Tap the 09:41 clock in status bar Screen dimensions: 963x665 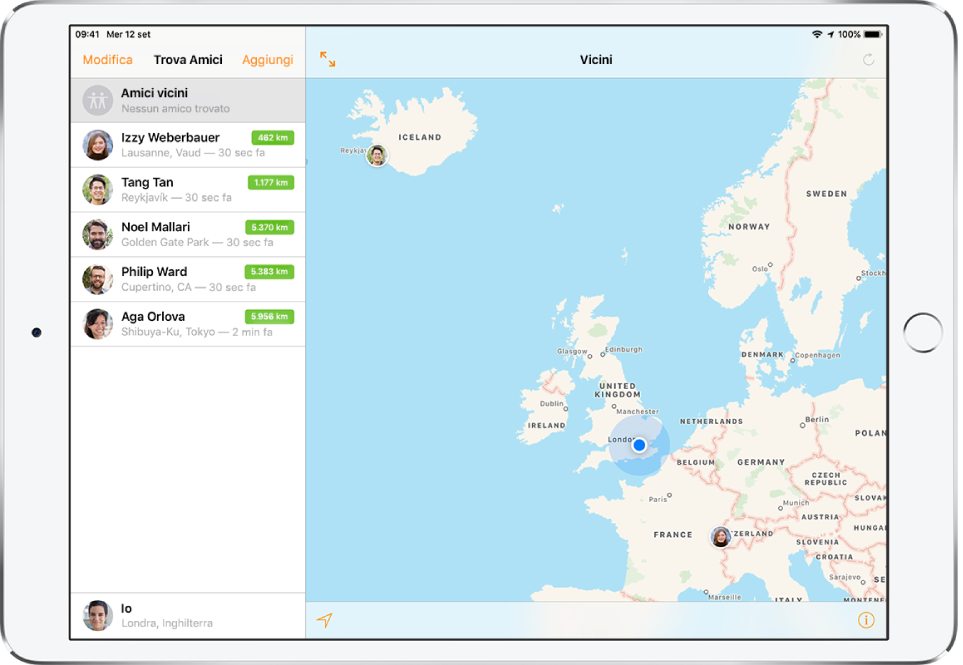pyautogui.click(x=87, y=34)
